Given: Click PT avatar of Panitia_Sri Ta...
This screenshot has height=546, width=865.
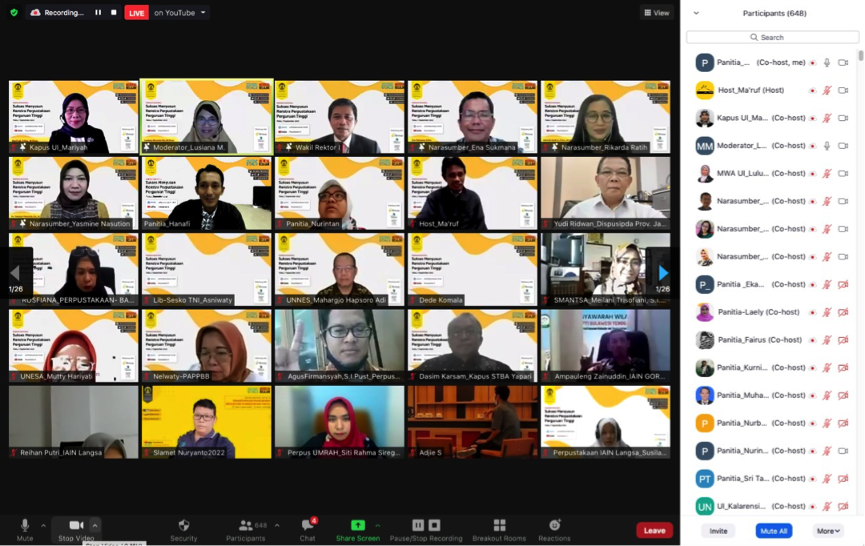Looking at the screenshot, I should point(704,479).
